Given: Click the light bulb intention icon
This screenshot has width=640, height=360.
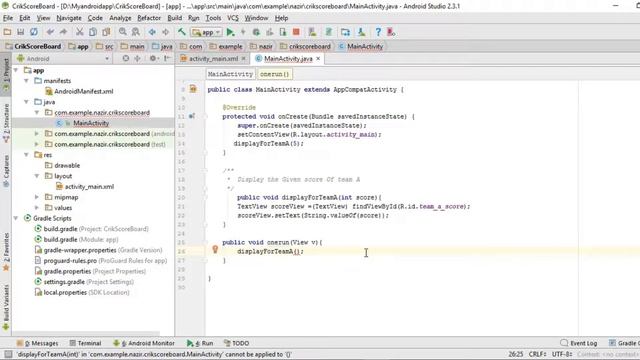Looking at the screenshot, I should (x=215, y=249).
